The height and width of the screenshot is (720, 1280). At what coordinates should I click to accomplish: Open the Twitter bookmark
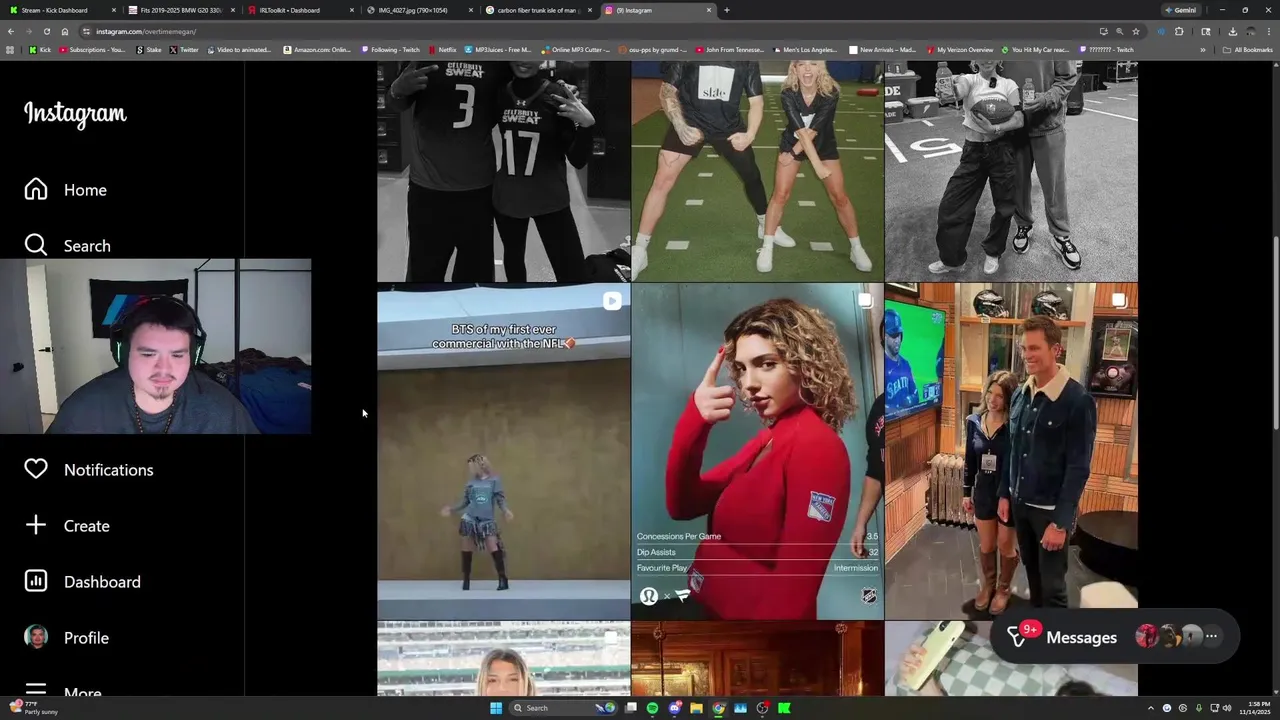tap(184, 49)
